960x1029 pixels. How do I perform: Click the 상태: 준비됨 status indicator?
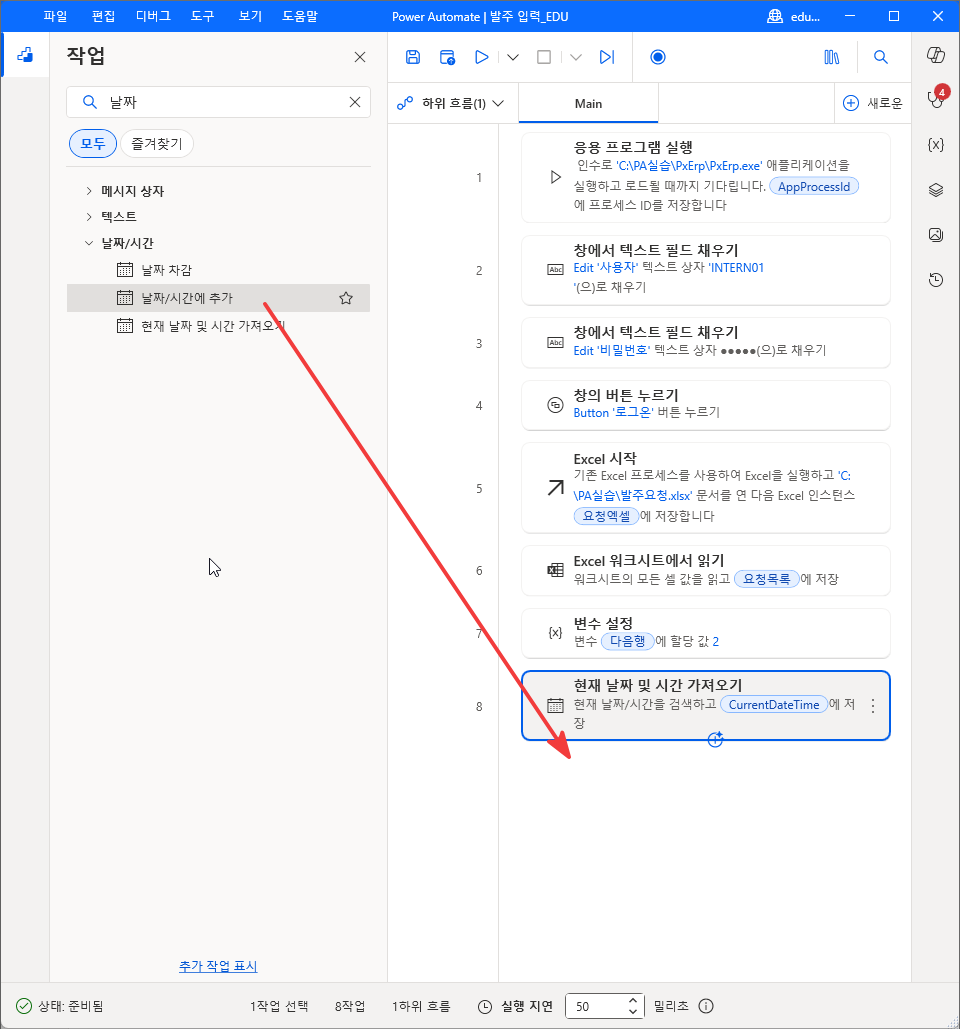(x=59, y=1006)
